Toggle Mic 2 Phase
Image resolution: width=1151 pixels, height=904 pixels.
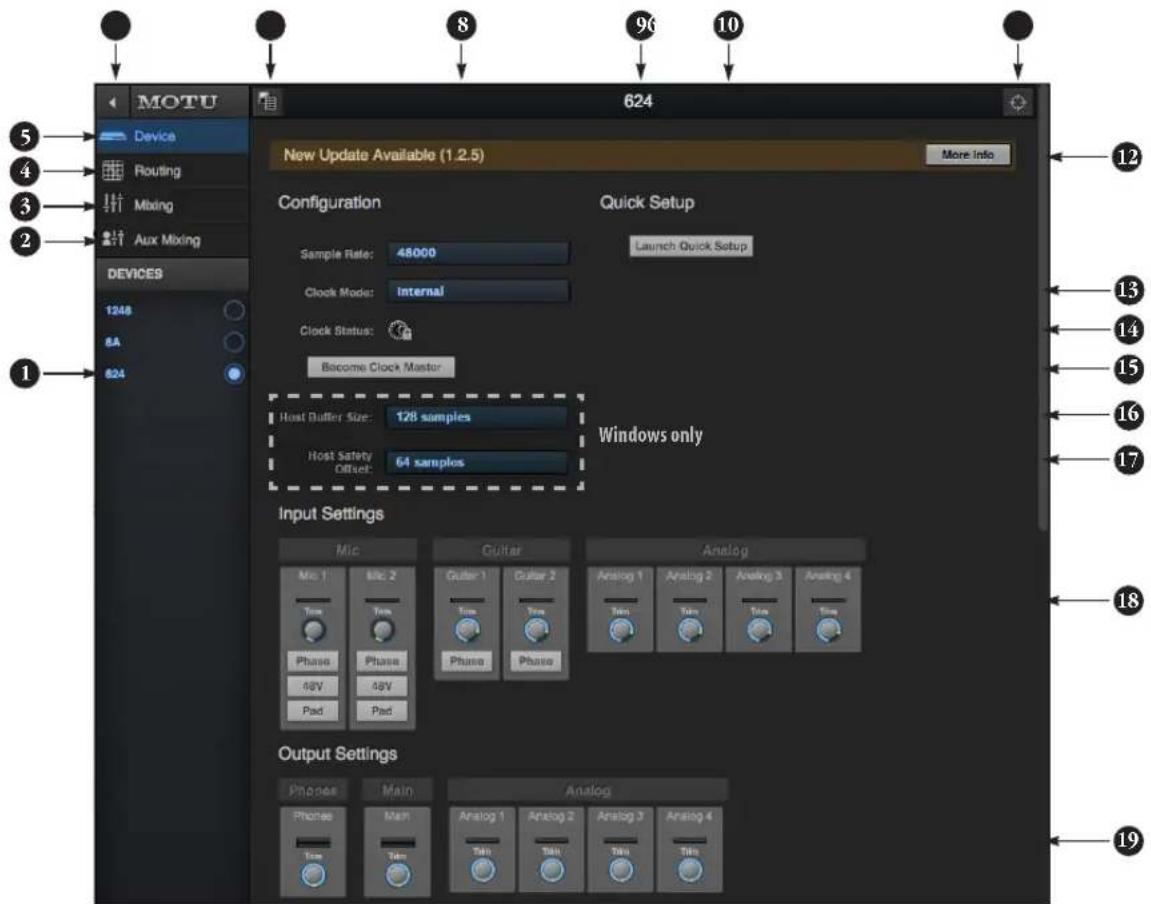click(382, 661)
